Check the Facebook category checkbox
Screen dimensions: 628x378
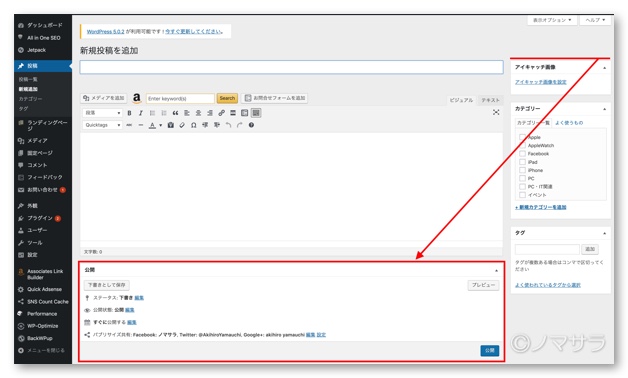tap(522, 153)
